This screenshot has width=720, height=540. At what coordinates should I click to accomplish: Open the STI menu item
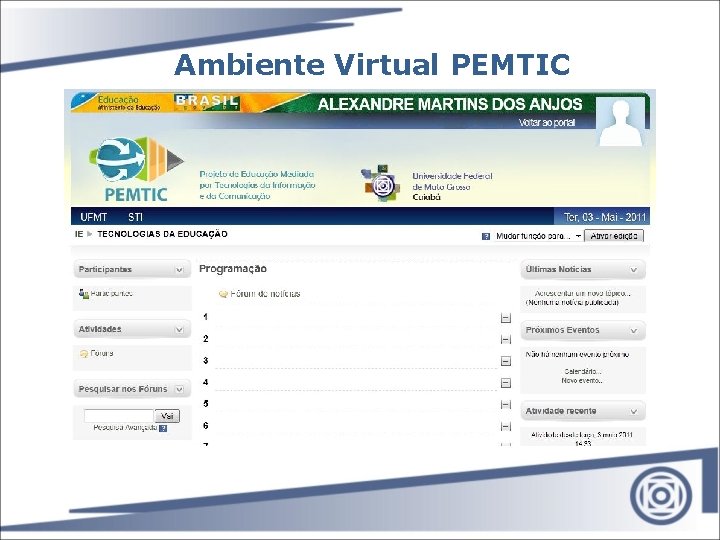(x=135, y=217)
